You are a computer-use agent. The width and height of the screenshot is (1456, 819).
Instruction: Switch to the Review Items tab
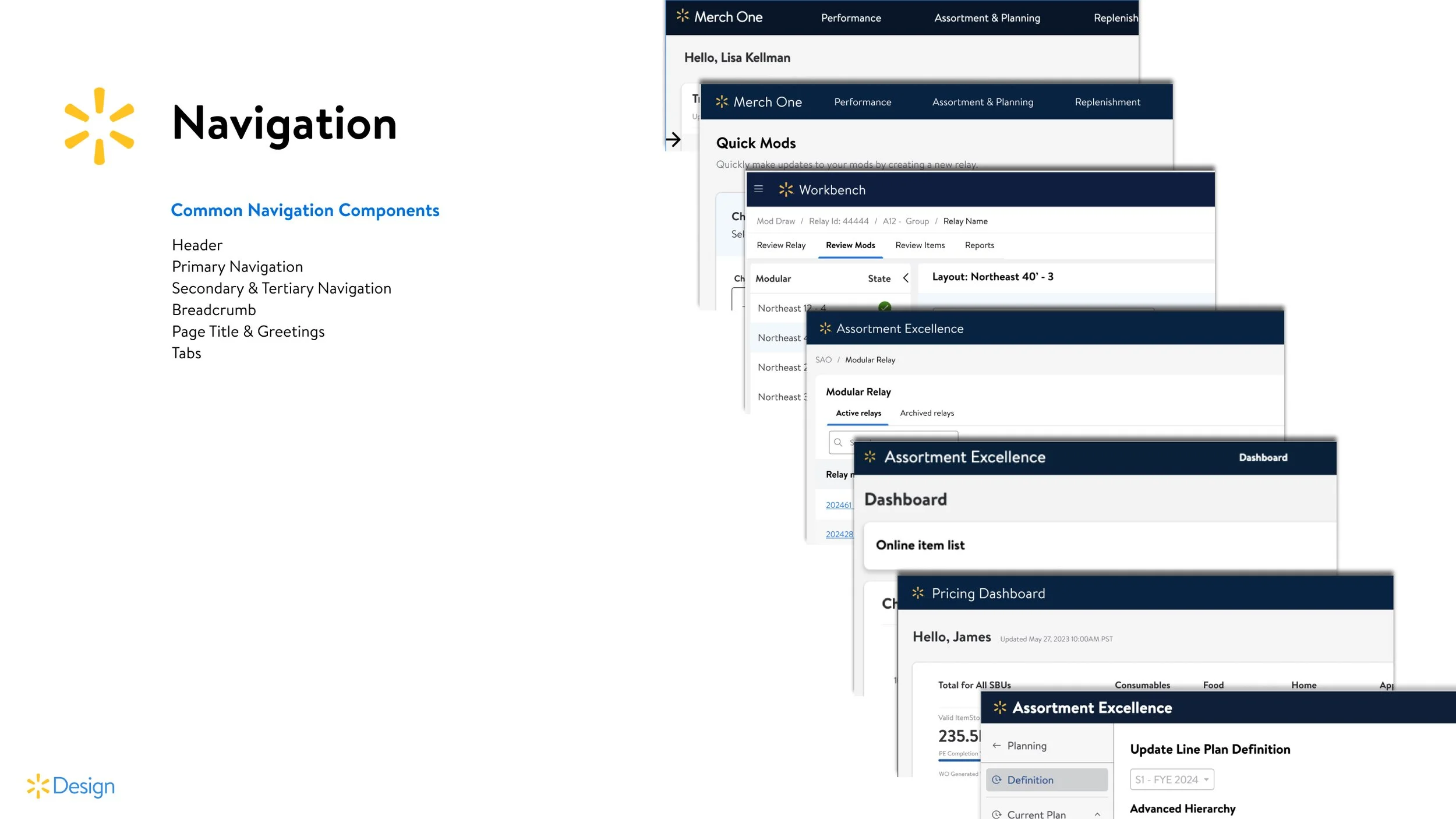[x=920, y=245]
